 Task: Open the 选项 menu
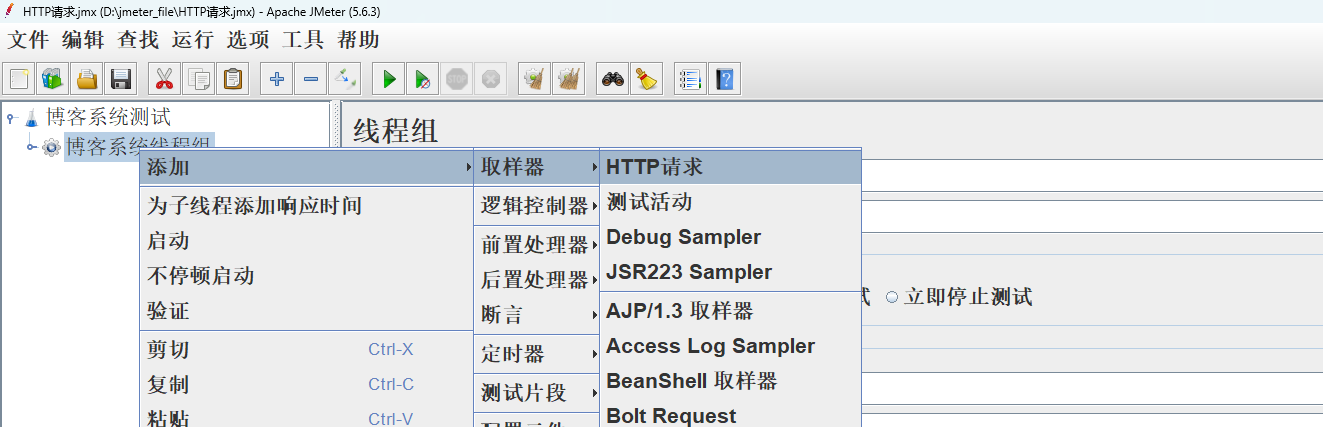click(x=248, y=40)
